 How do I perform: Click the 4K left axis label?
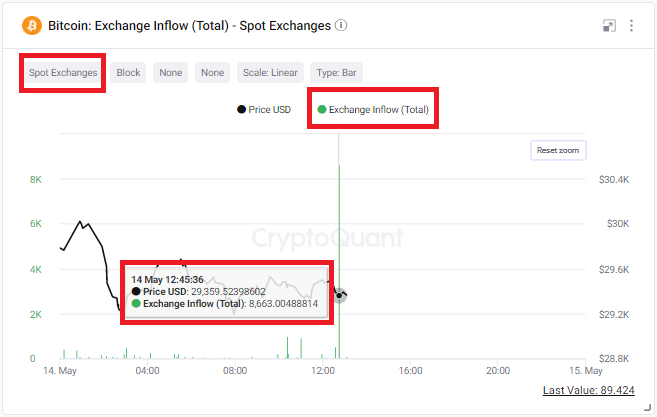[x=36, y=269]
